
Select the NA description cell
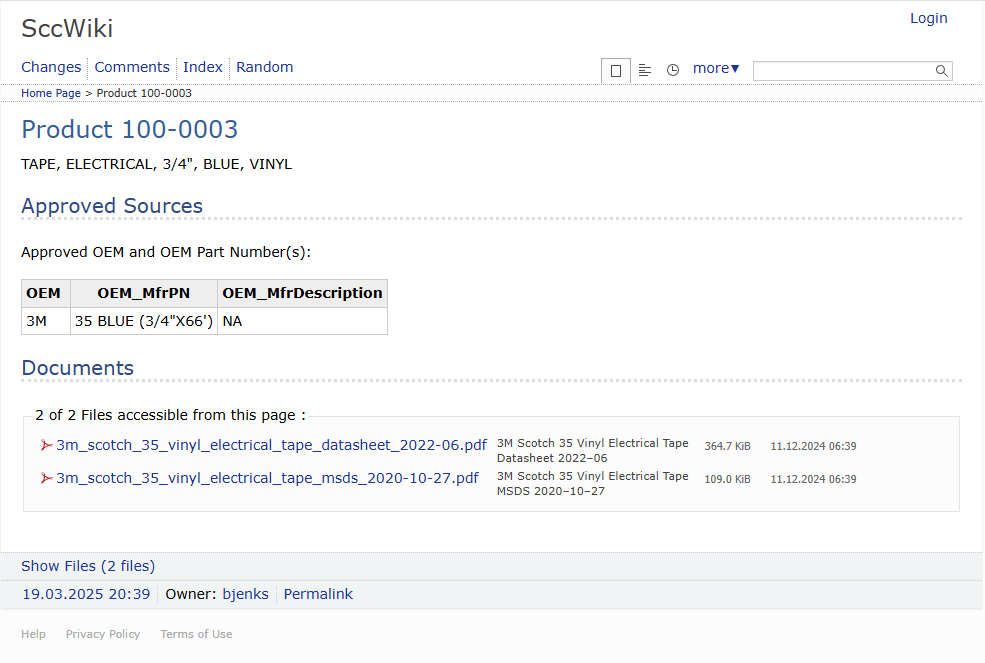point(302,321)
